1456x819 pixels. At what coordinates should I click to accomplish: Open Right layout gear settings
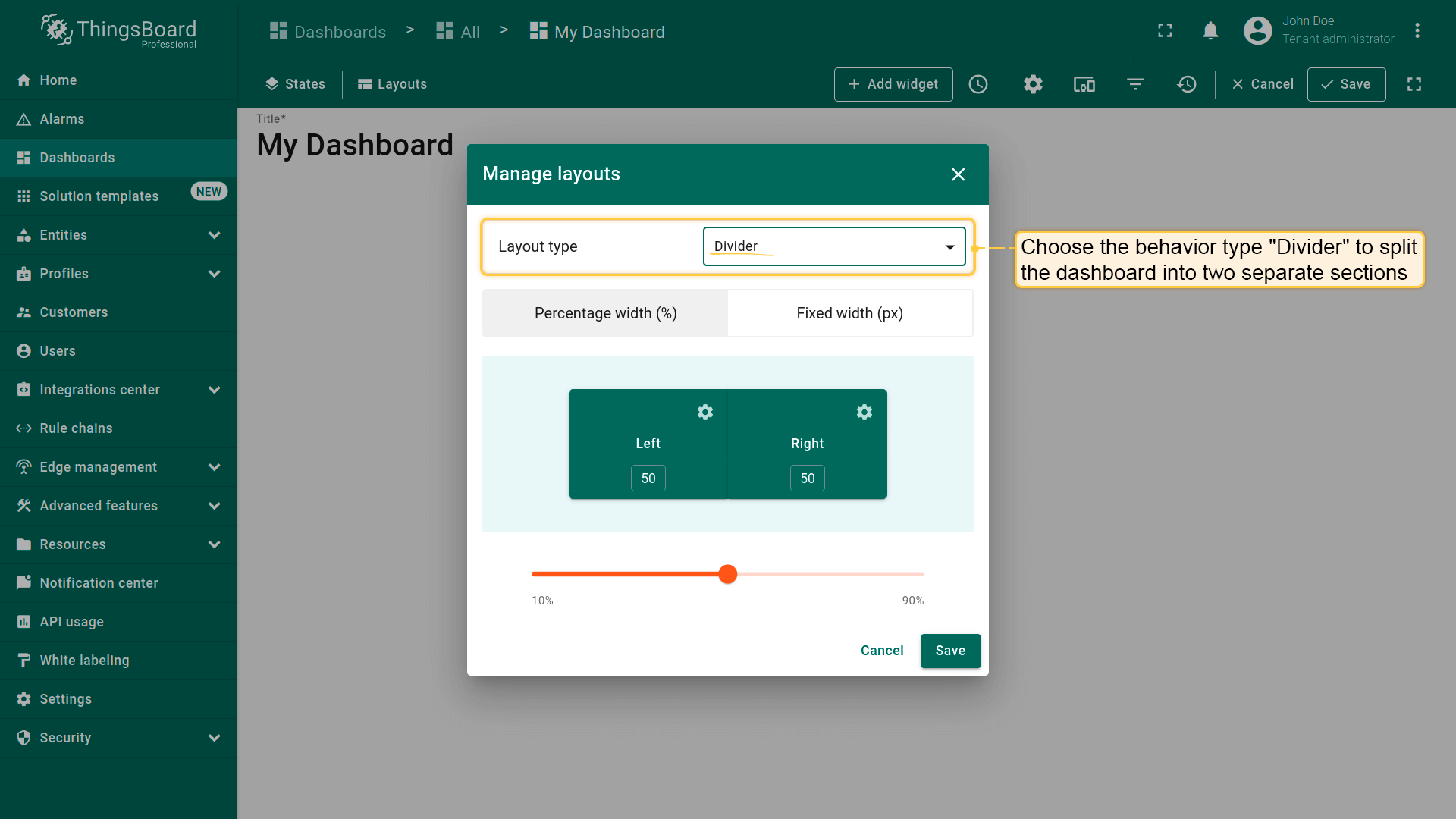[864, 412]
